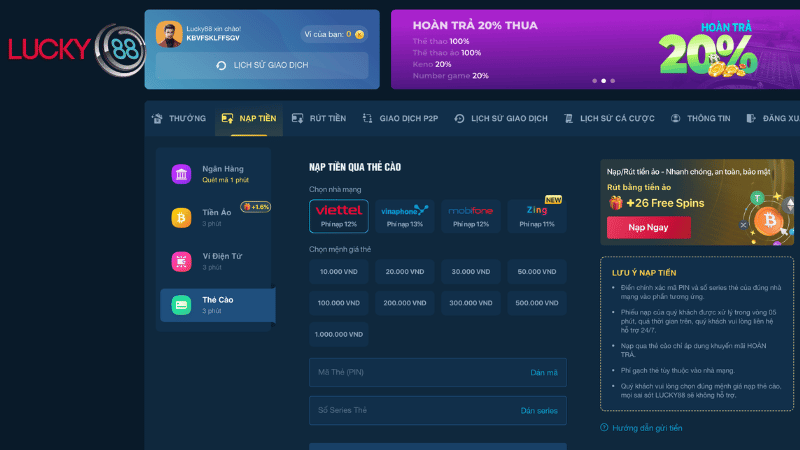Select 300.000 VND card value
Image resolution: width=800 pixels, height=450 pixels.
click(470, 303)
